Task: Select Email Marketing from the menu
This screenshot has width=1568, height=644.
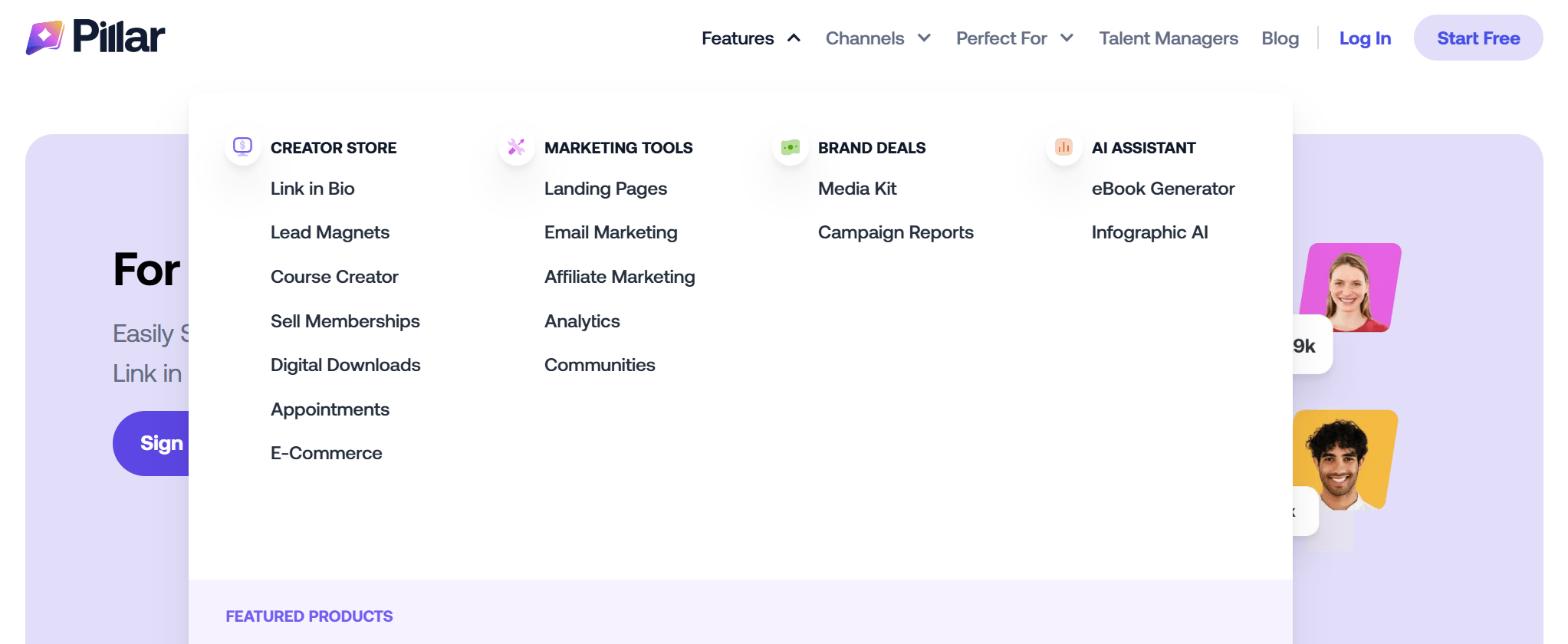Action: tap(610, 232)
